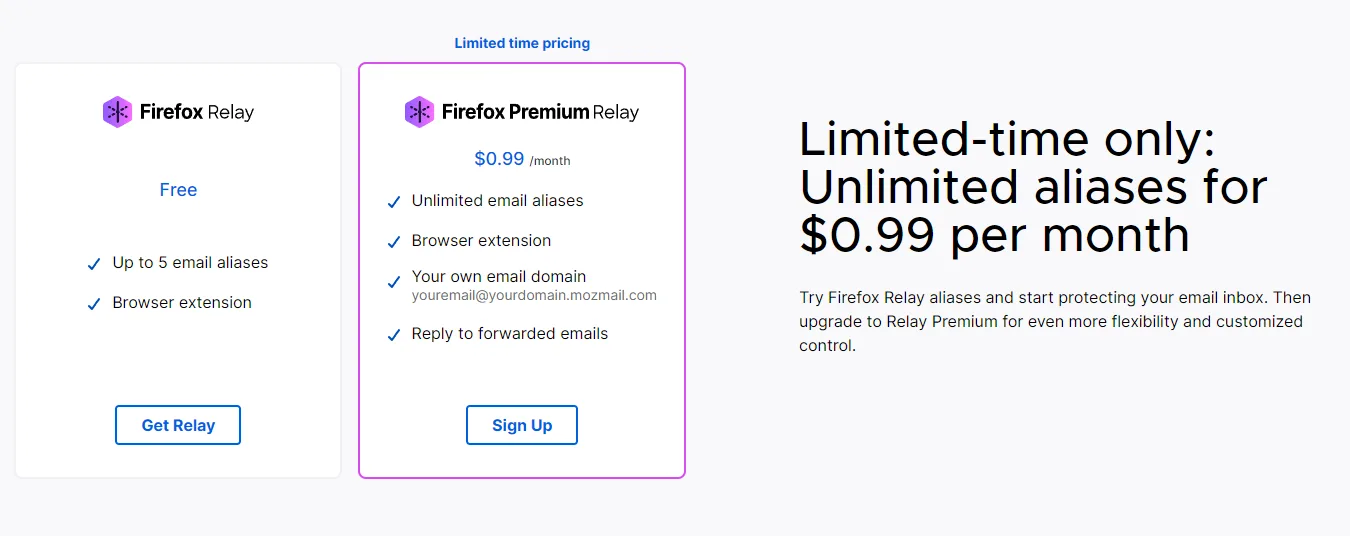This screenshot has height=536, width=1350.
Task: Click the checkmark beside "Your own email domain"
Action: (394, 284)
